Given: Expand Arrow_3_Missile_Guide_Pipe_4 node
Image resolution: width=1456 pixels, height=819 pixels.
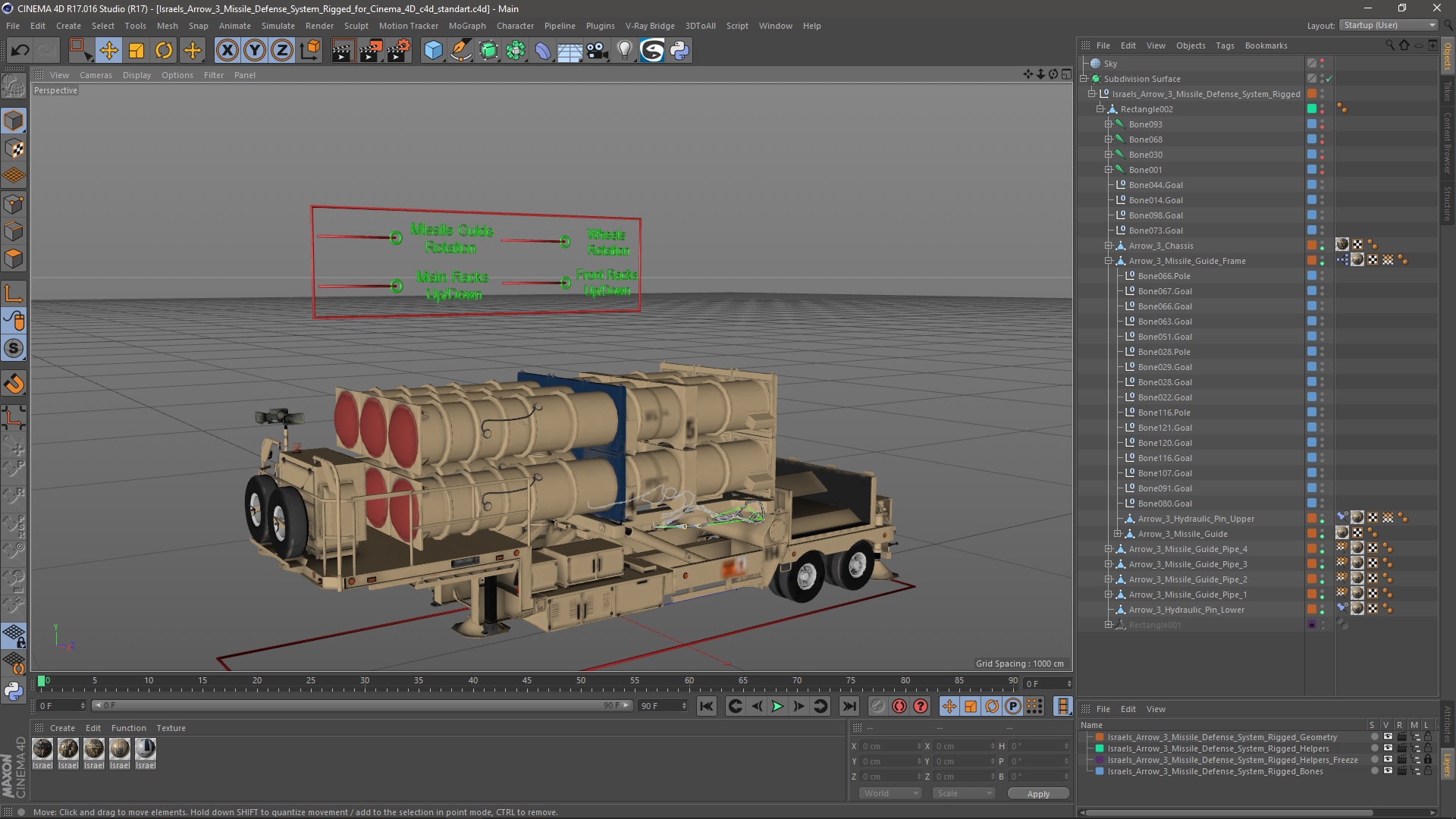Looking at the screenshot, I should pos(1108,549).
